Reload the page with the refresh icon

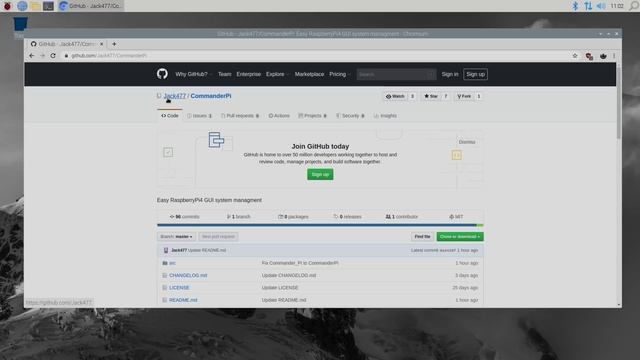point(53,56)
